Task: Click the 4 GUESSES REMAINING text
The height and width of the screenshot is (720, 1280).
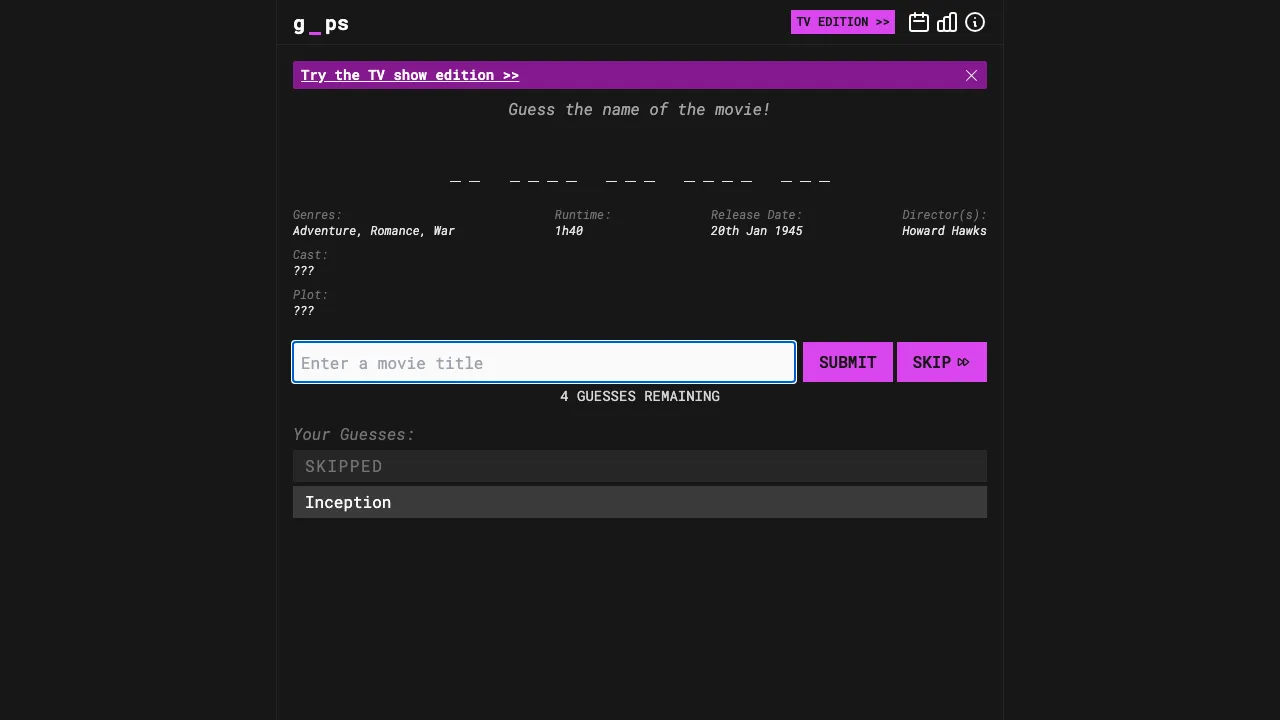Action: click(x=640, y=396)
